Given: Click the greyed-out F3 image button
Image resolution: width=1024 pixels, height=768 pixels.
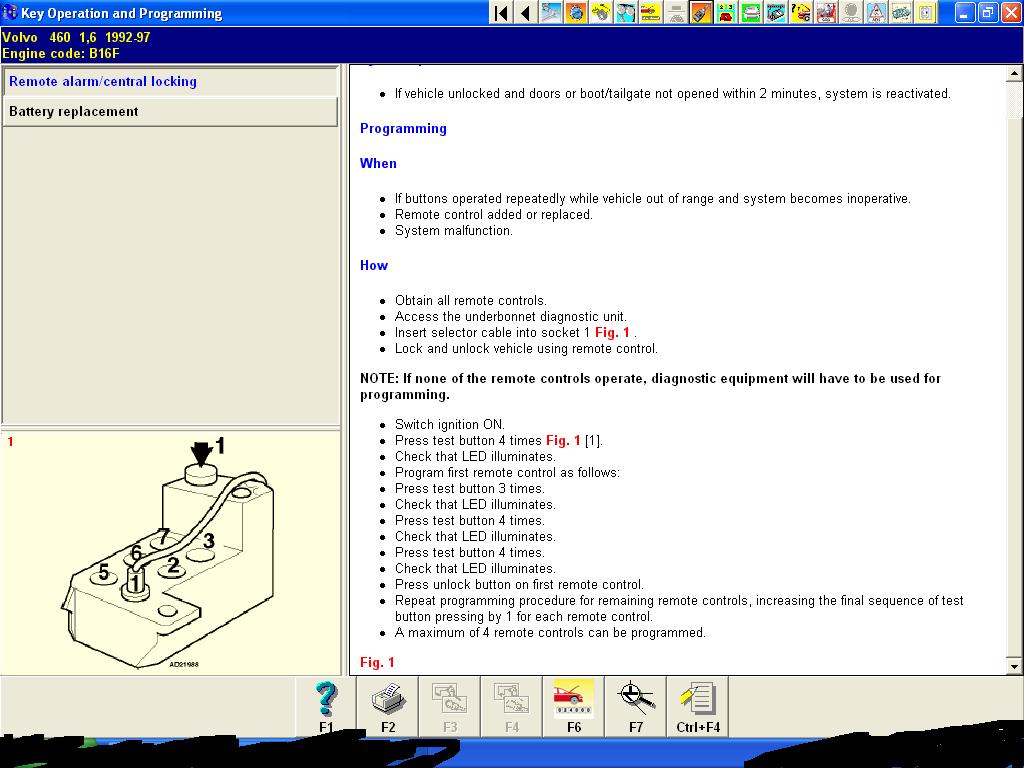Looking at the screenshot, I should pyautogui.click(x=450, y=707).
